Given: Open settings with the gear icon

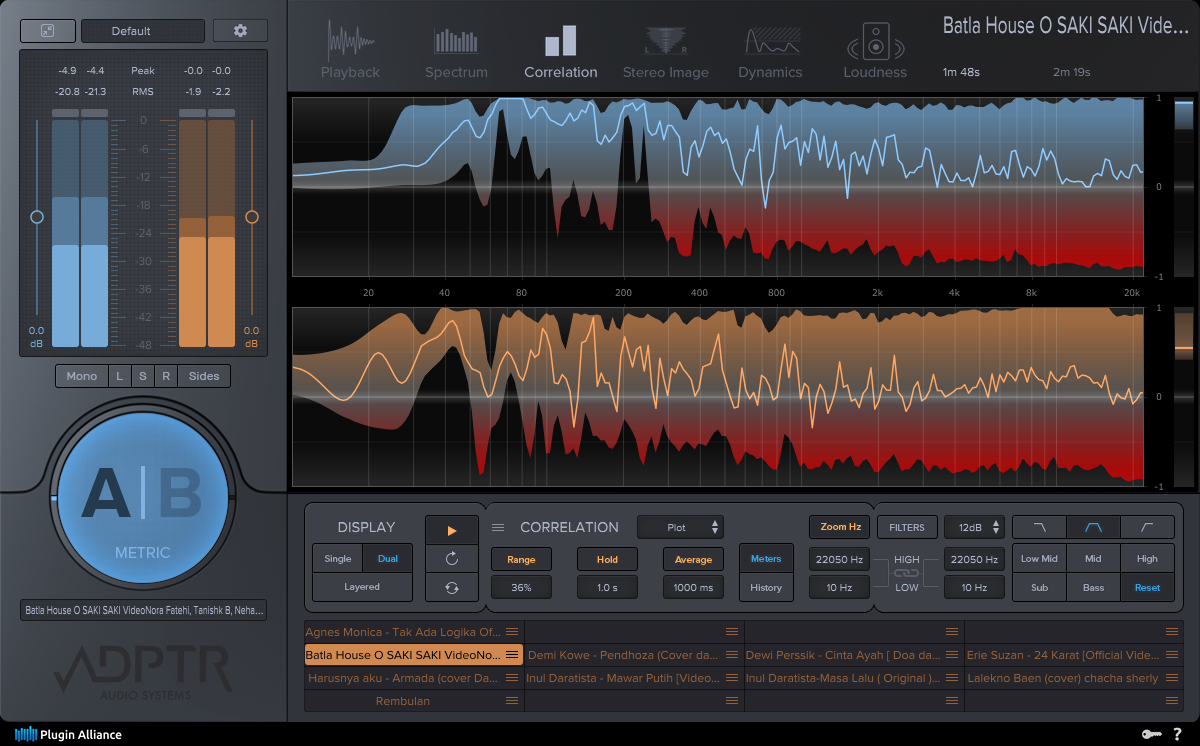Looking at the screenshot, I should point(240,31).
